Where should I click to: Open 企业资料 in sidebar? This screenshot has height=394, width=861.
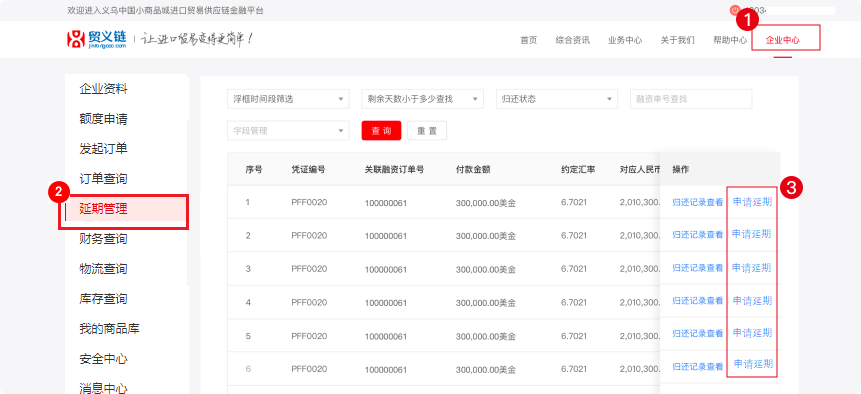103,89
